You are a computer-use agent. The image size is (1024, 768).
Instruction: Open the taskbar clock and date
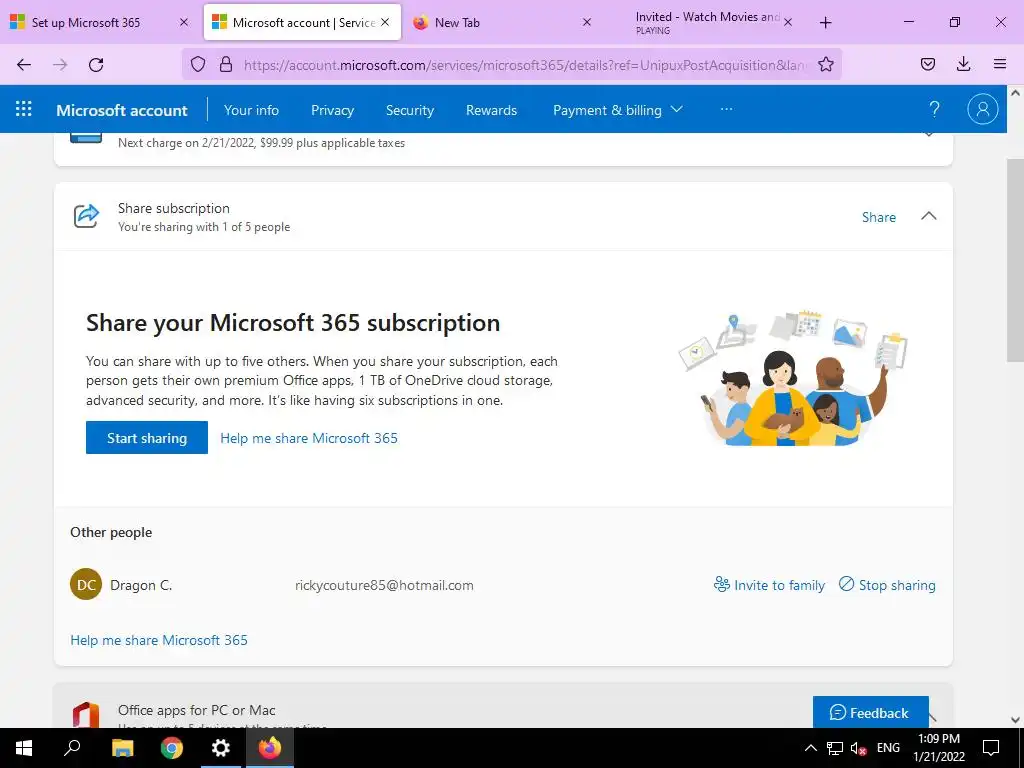pyautogui.click(x=938, y=748)
